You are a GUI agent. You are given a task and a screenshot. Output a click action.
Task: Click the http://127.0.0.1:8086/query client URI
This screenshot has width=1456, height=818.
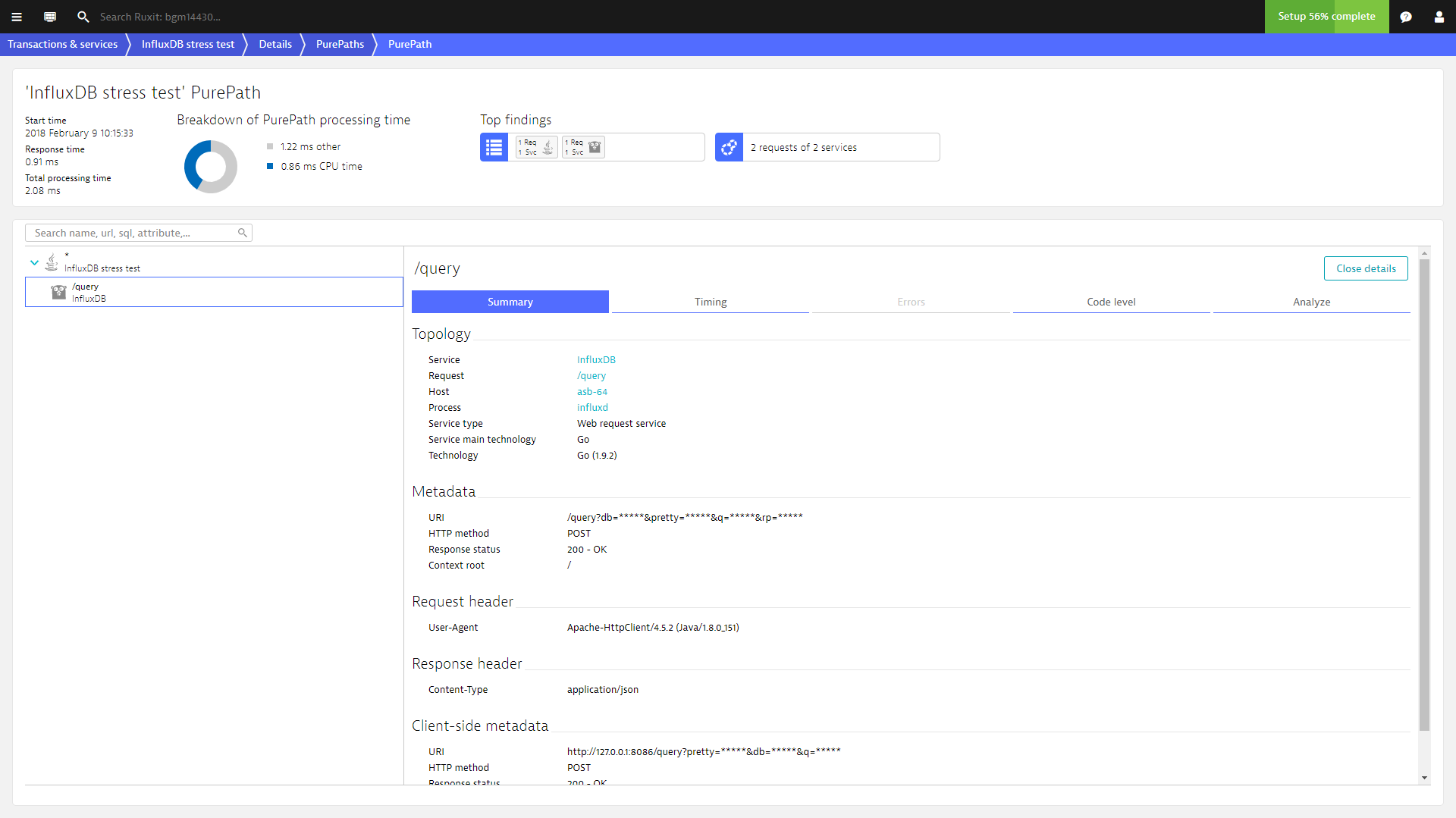click(x=704, y=752)
